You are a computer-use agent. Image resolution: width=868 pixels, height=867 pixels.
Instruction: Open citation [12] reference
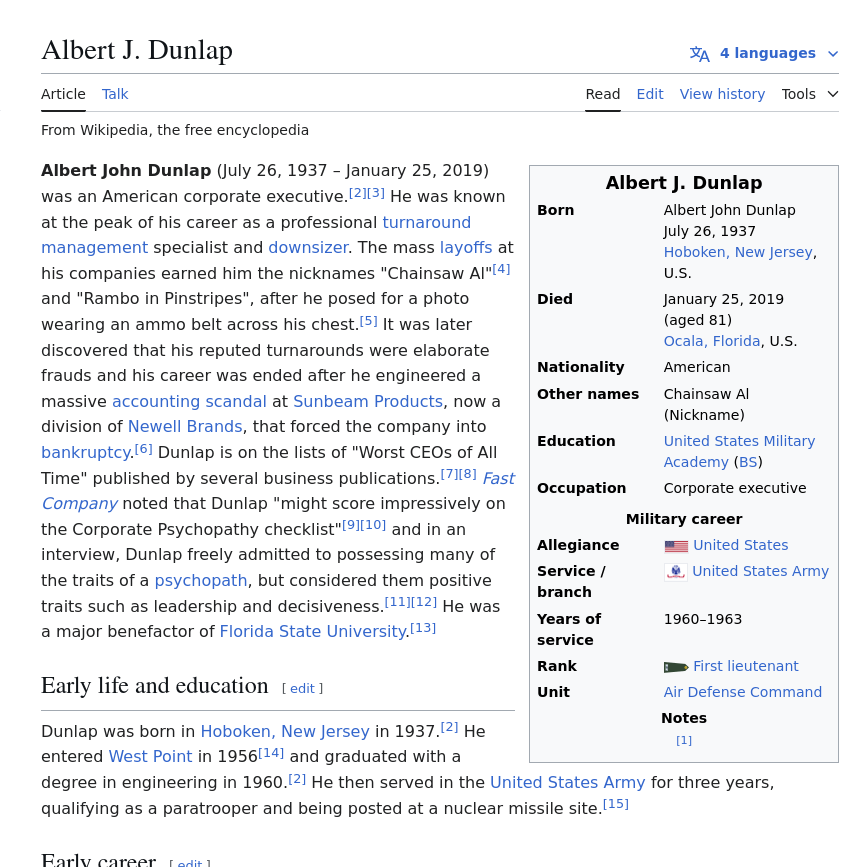click(424, 602)
